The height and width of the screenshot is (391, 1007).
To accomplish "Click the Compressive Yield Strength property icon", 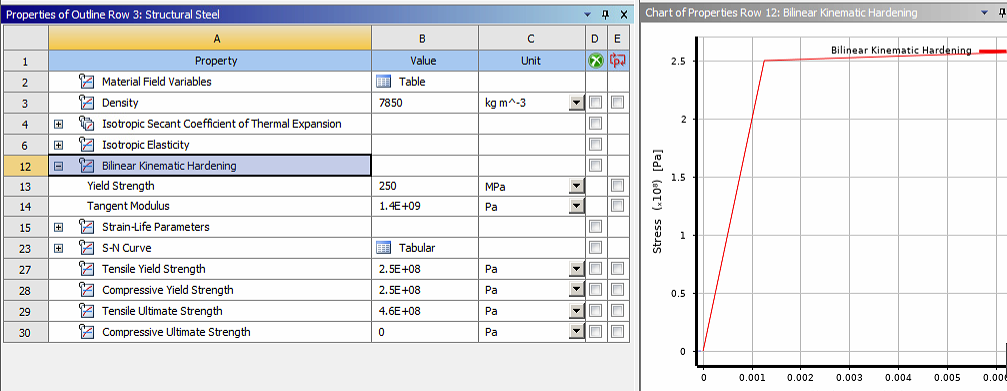I will tap(86, 290).
